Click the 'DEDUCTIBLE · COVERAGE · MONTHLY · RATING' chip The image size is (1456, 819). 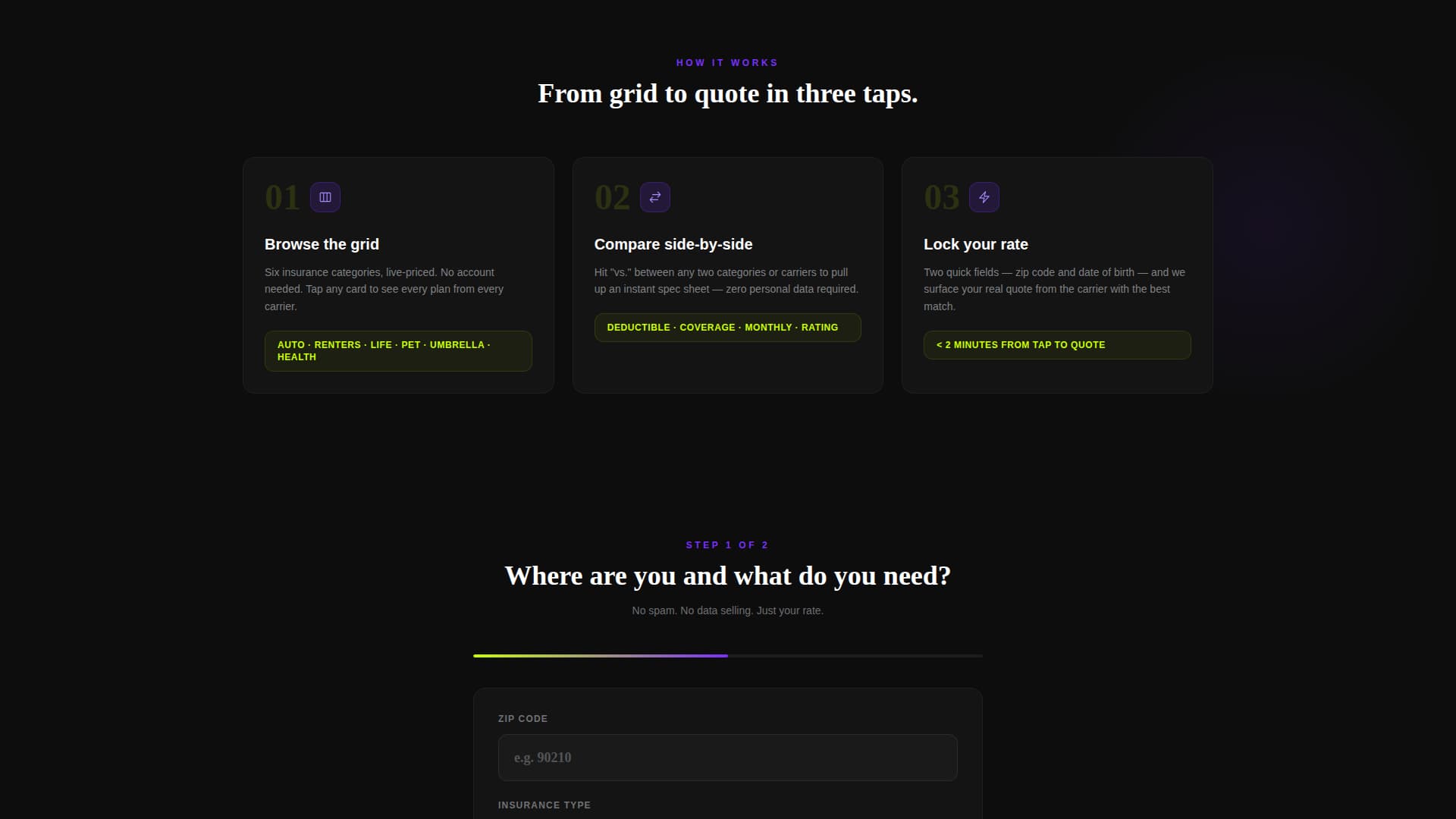click(x=727, y=327)
